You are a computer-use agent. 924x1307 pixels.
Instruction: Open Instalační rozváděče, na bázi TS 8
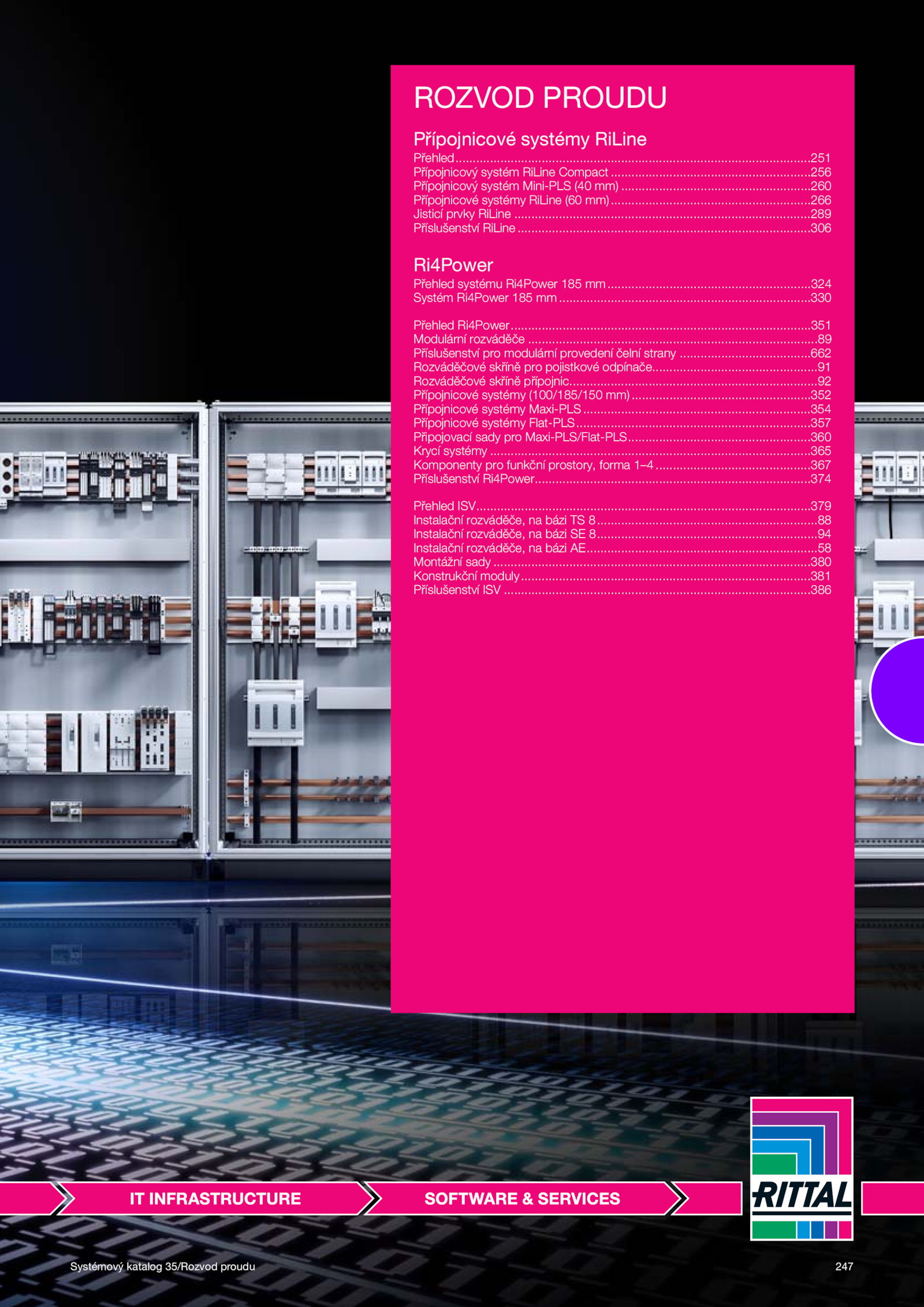(622, 520)
